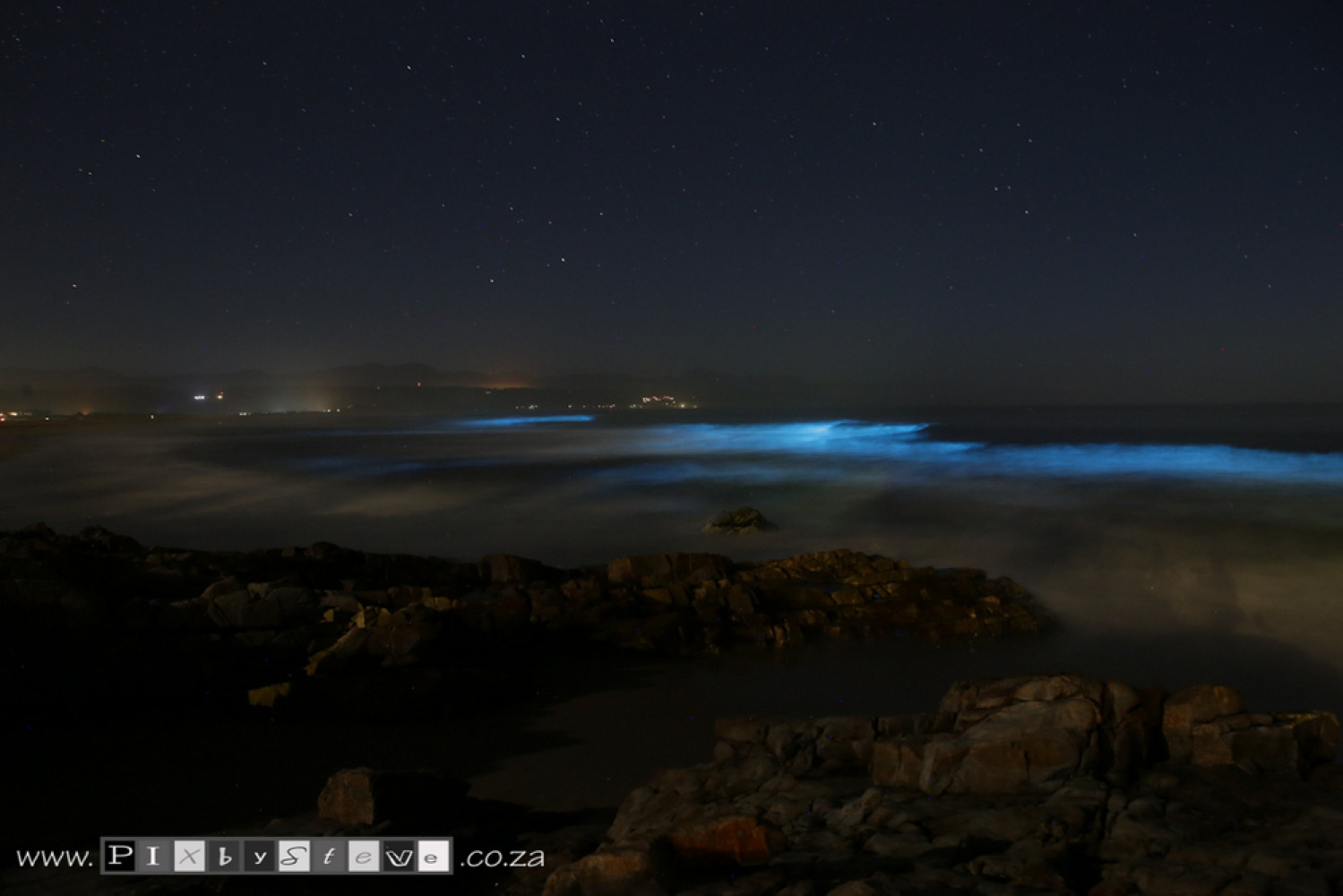Click the light 'x' tile in watermark

[189, 857]
